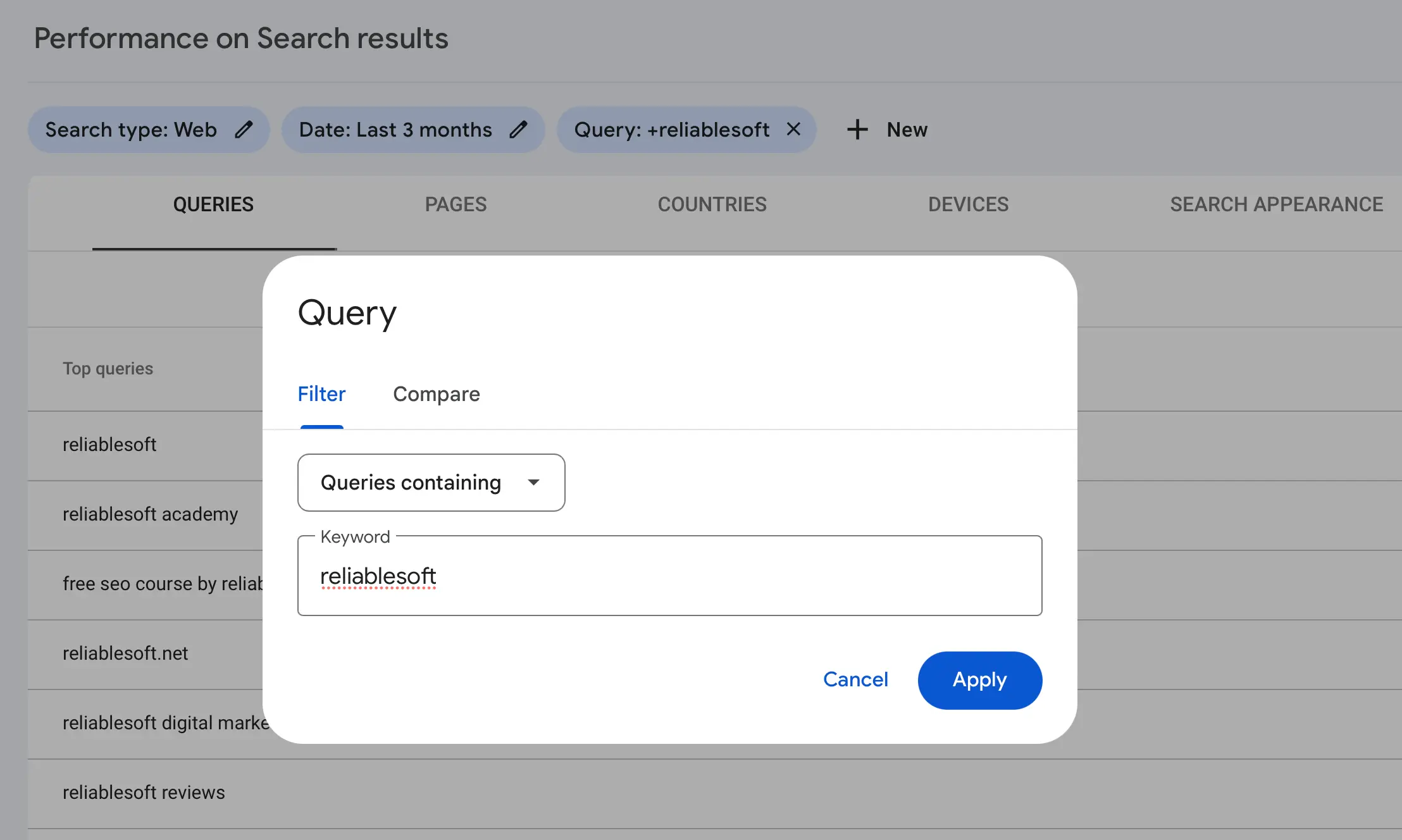Click the dropdown arrow in filter type
Viewport: 1402px width, 840px height.
(x=533, y=483)
